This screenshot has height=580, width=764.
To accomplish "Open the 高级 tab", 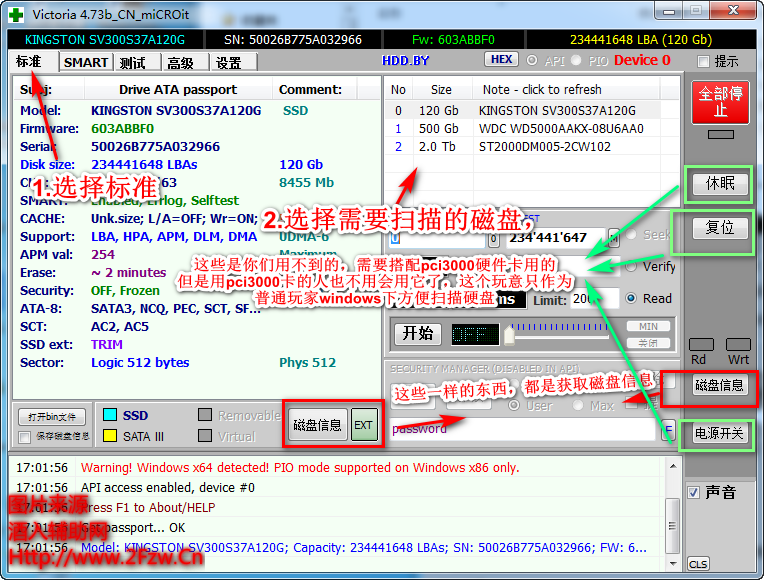I will click(185, 62).
